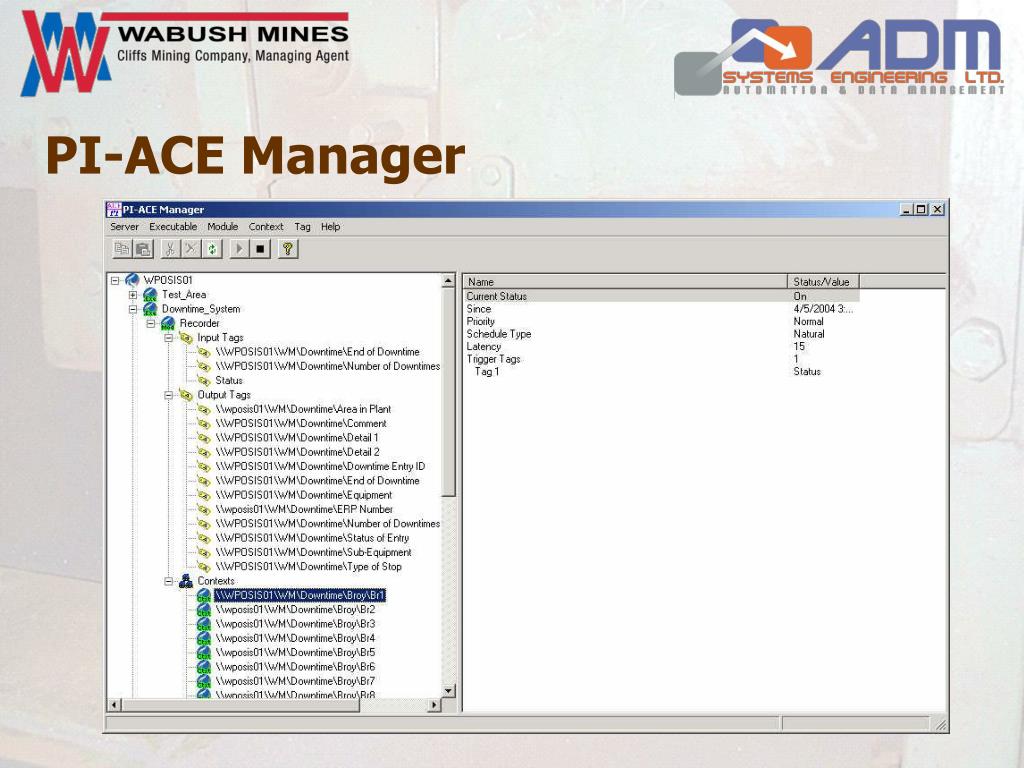
Task: Click the Status input tag icon
Action: pyautogui.click(x=204, y=381)
